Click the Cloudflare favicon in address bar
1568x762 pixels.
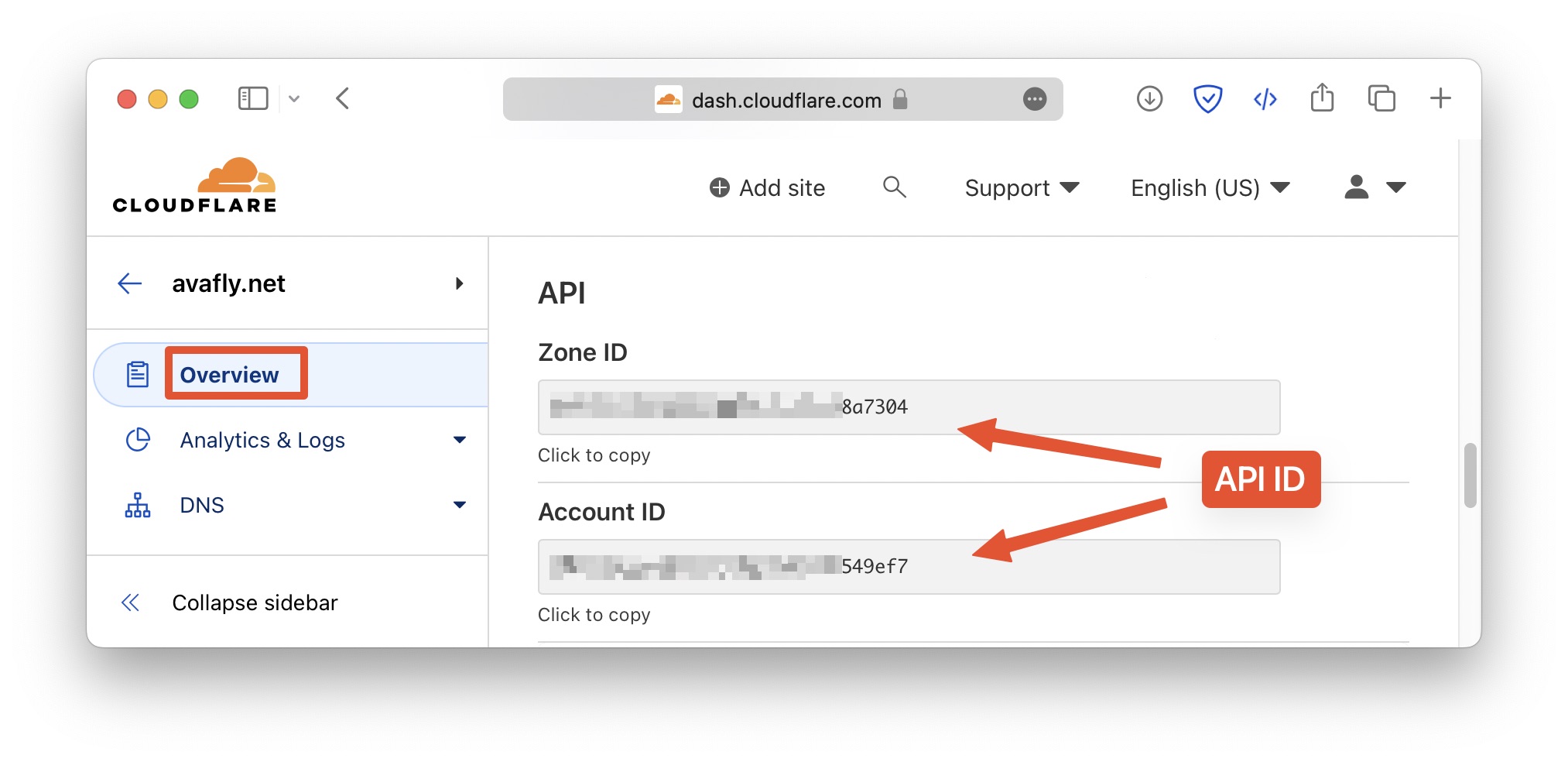click(x=668, y=99)
